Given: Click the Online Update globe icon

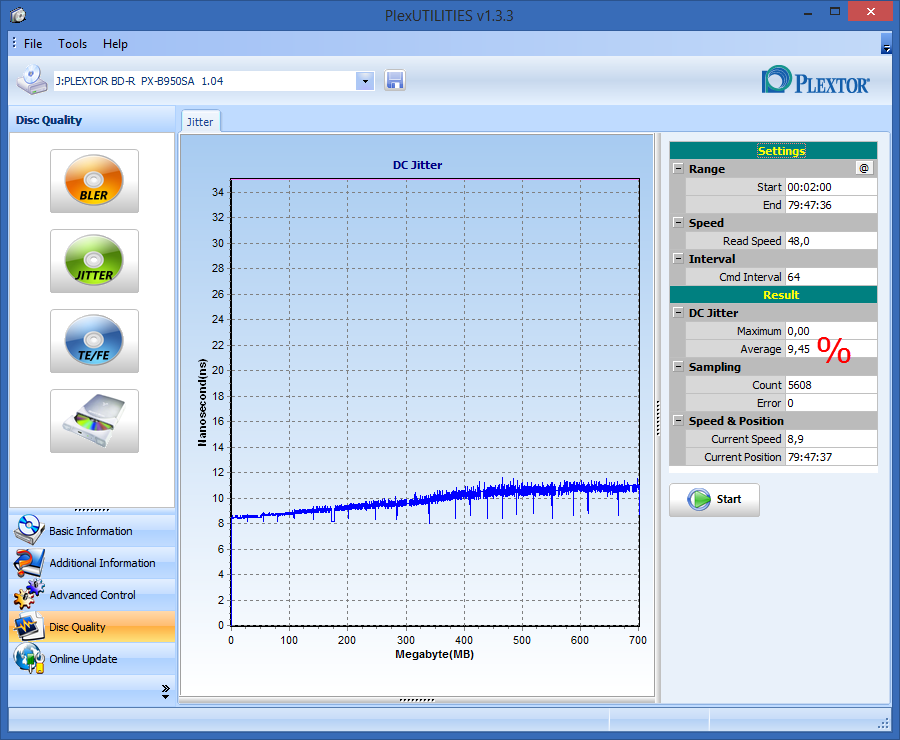Looking at the screenshot, I should (29, 658).
